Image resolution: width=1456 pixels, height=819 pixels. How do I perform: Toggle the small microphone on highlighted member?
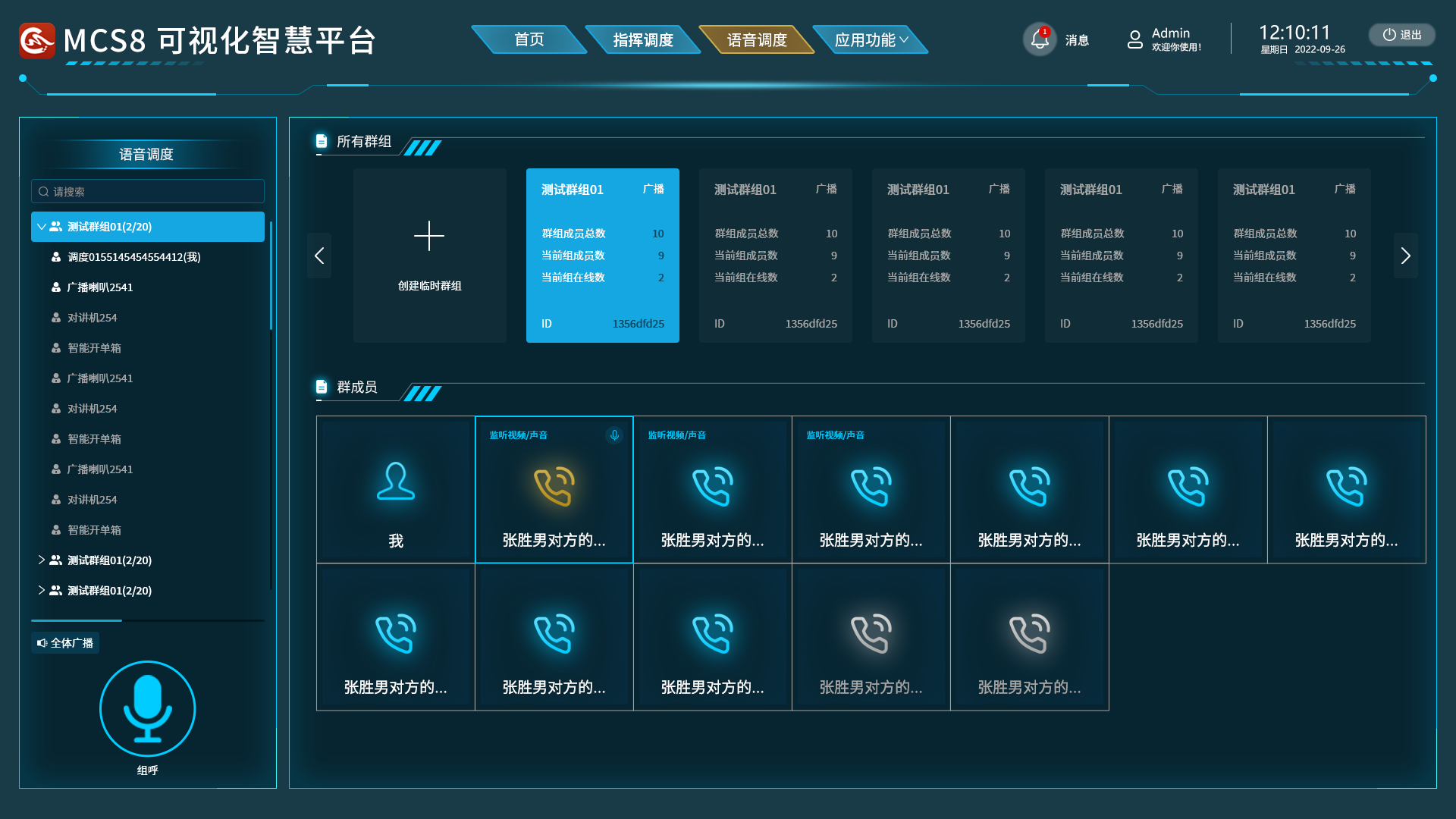point(614,435)
